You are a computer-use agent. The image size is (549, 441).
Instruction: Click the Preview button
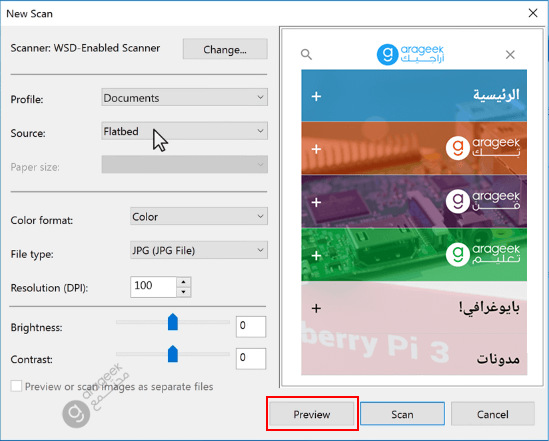[312, 414]
